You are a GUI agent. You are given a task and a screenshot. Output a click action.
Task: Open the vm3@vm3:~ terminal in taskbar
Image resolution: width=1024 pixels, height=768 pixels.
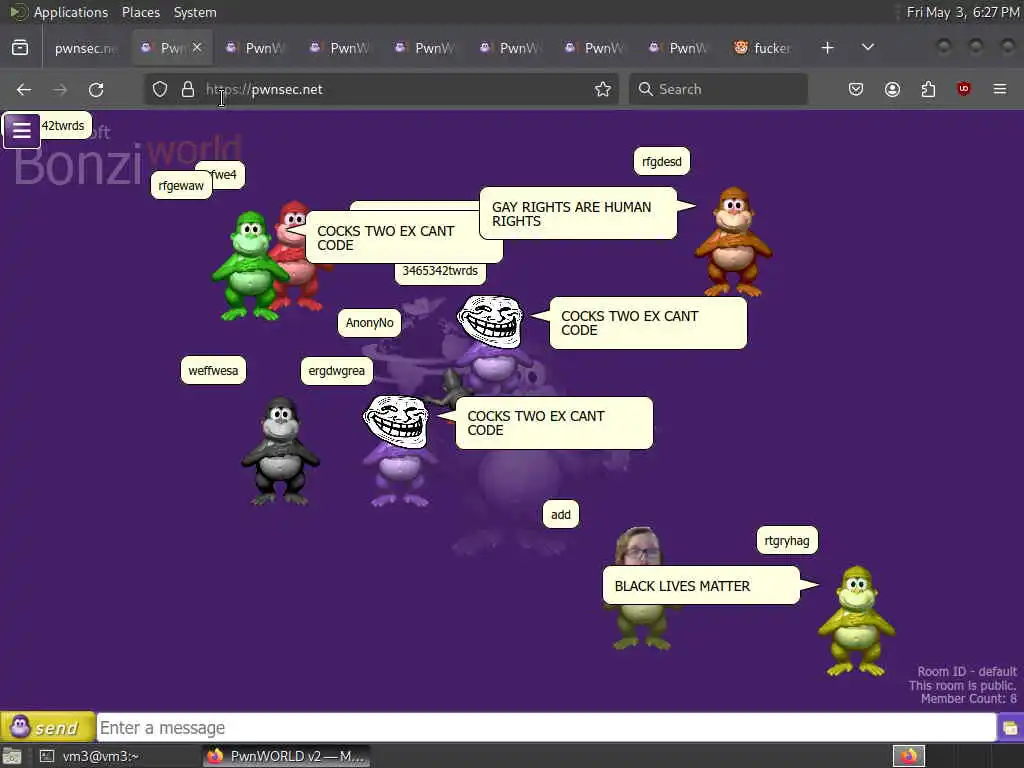click(90, 756)
